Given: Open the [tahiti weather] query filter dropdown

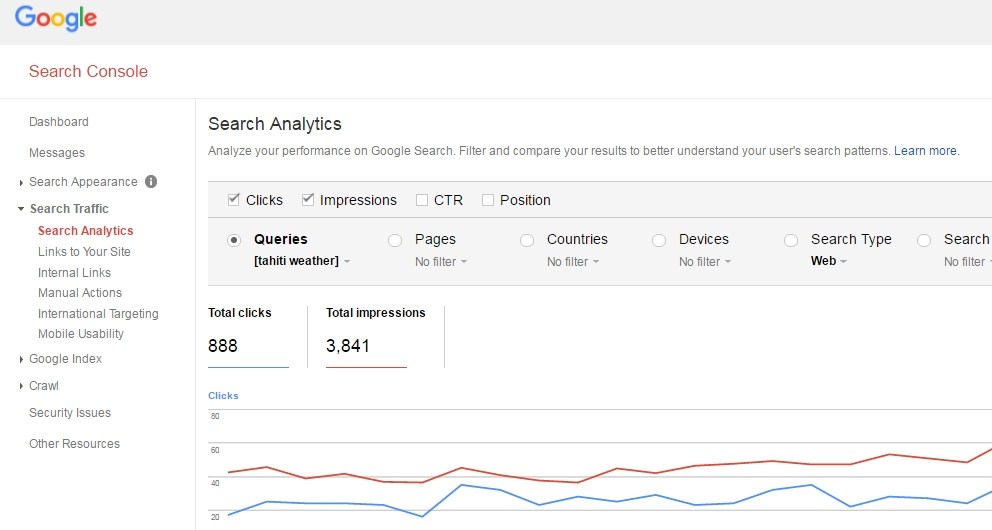Looking at the screenshot, I should (302, 261).
